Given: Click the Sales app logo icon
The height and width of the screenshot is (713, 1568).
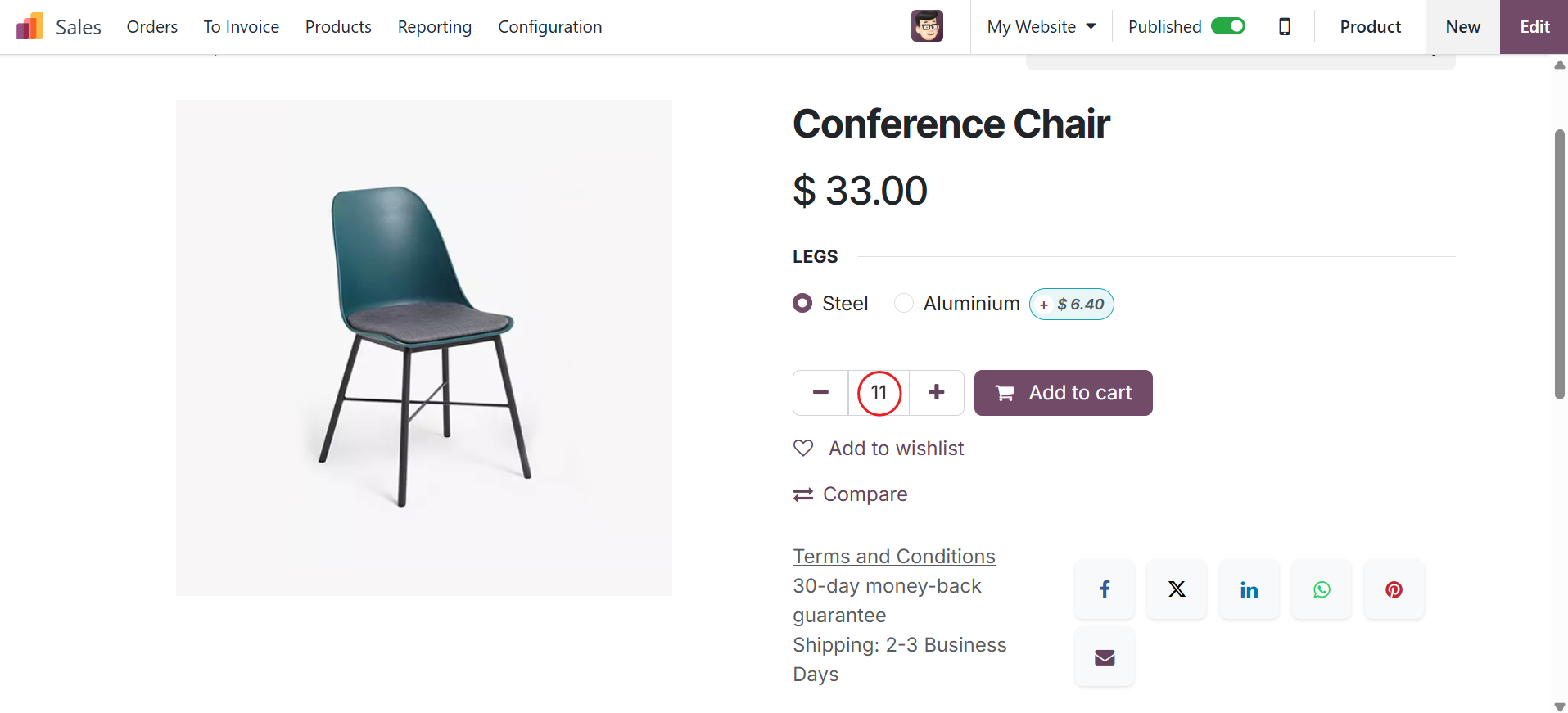Looking at the screenshot, I should 29,26.
